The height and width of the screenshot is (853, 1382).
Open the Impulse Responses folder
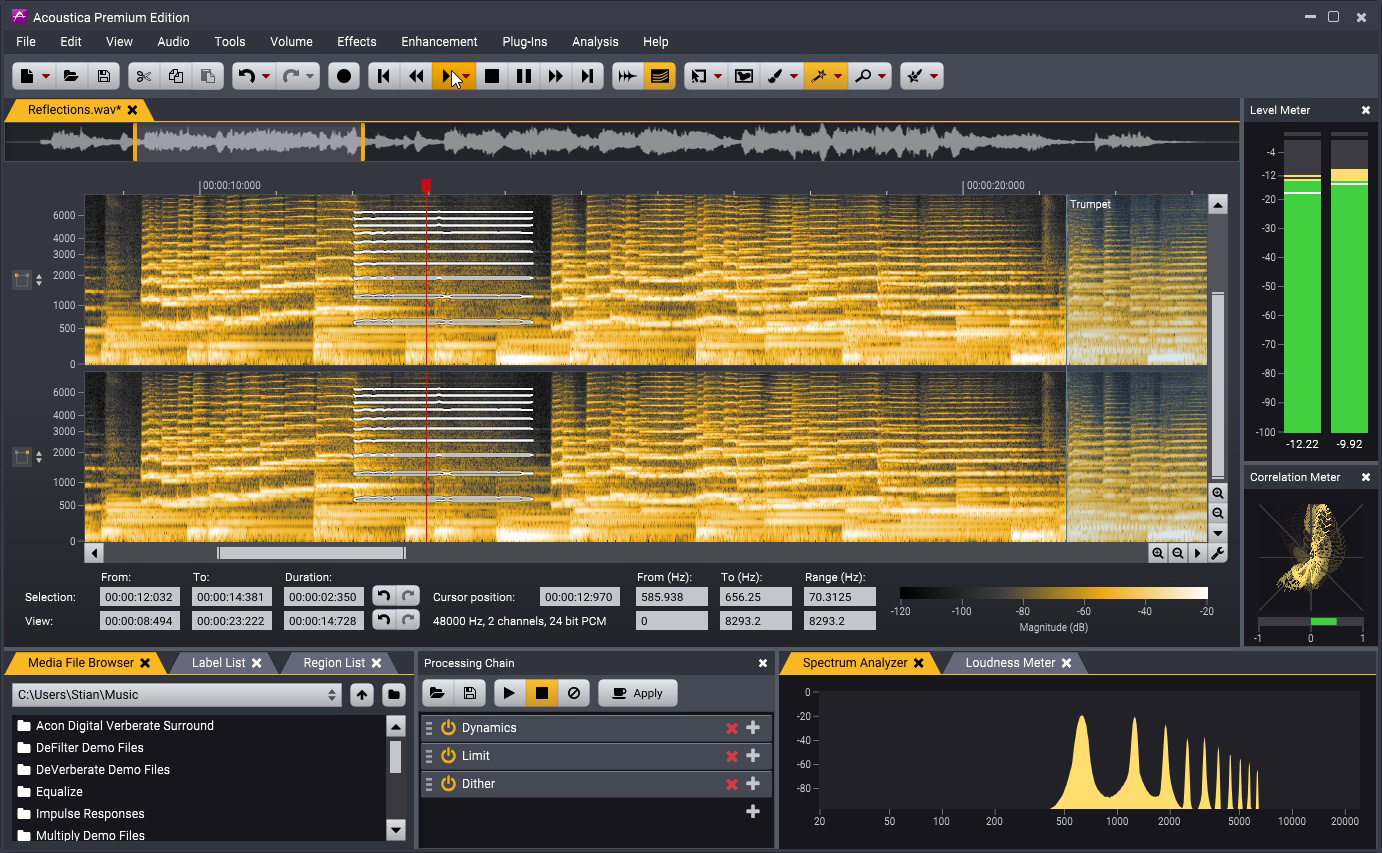(90, 814)
